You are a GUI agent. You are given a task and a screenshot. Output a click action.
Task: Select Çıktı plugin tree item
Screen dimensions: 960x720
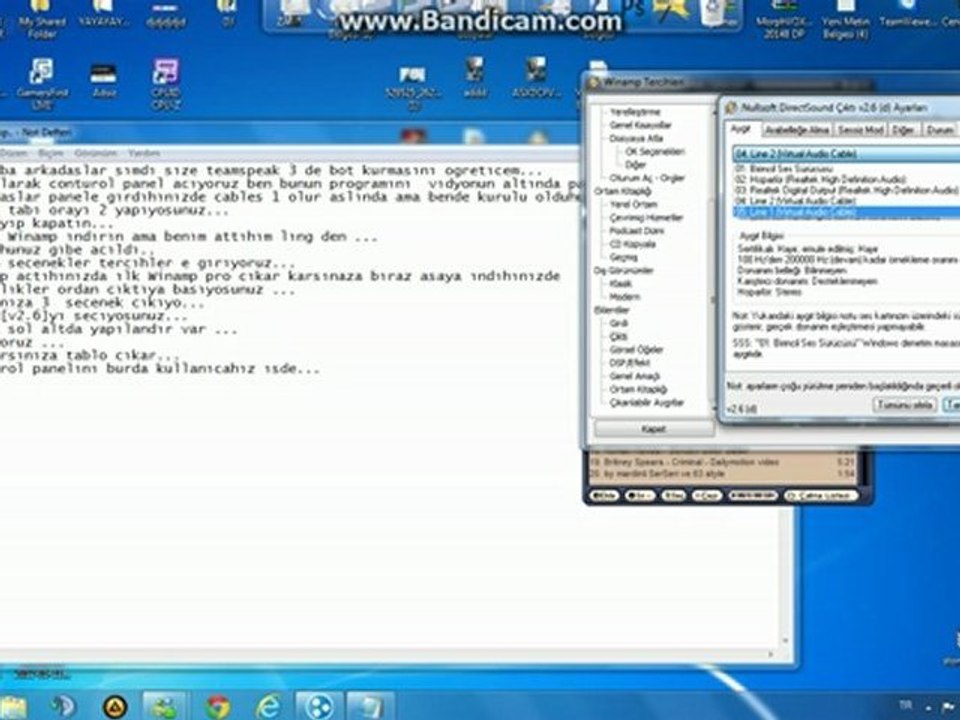(x=618, y=337)
